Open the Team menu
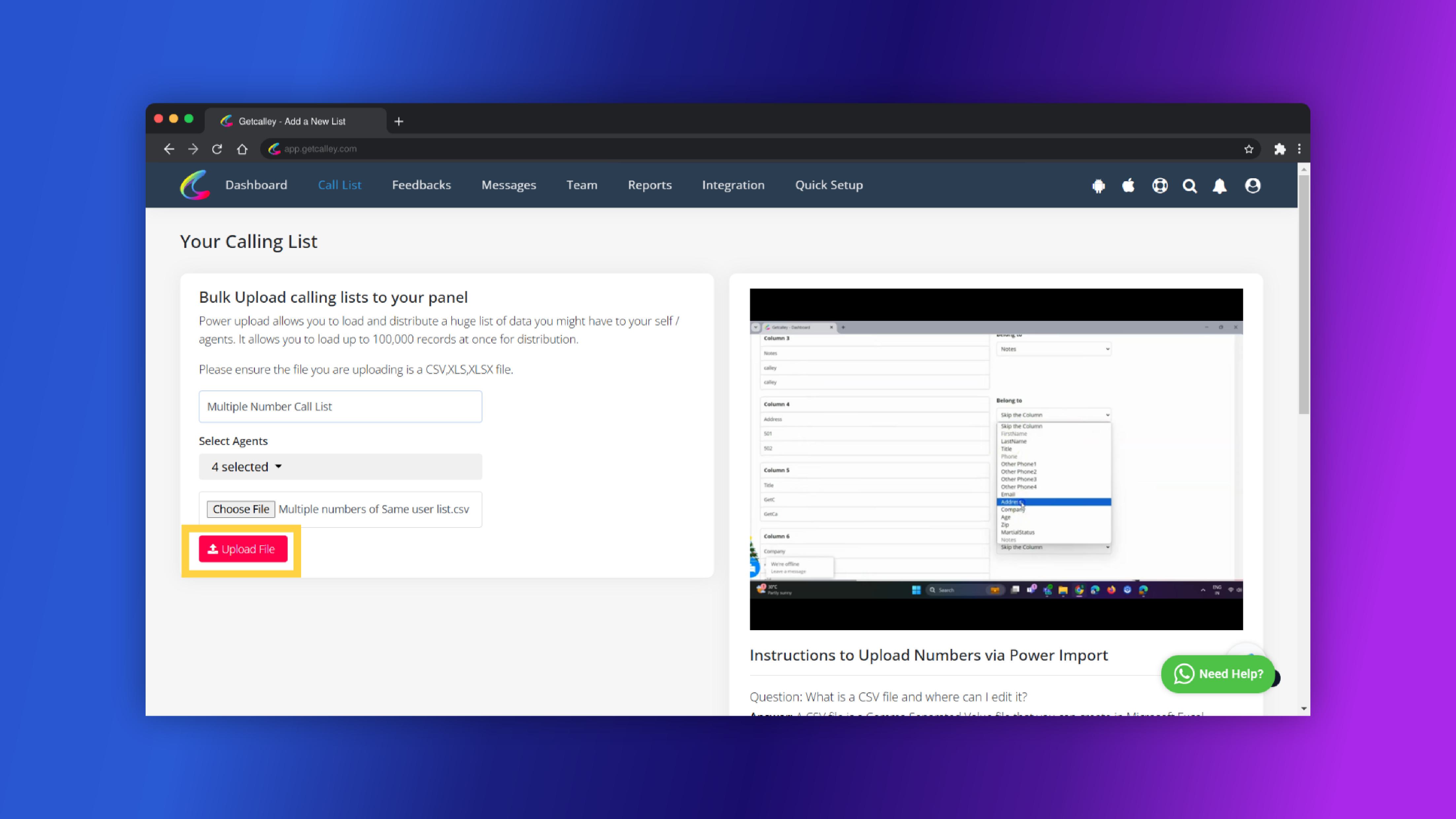1456x819 pixels. (x=582, y=185)
